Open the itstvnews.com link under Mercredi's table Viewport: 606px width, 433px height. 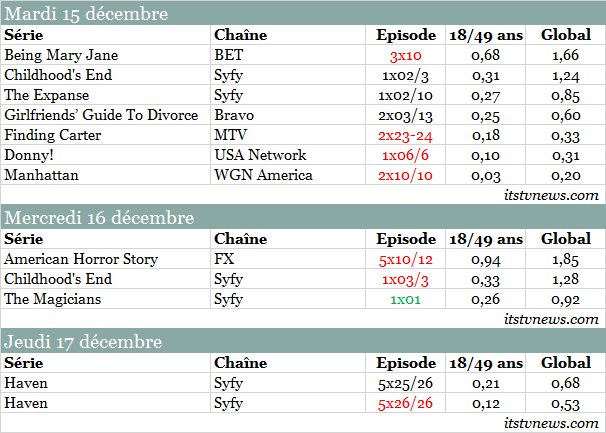(552, 318)
